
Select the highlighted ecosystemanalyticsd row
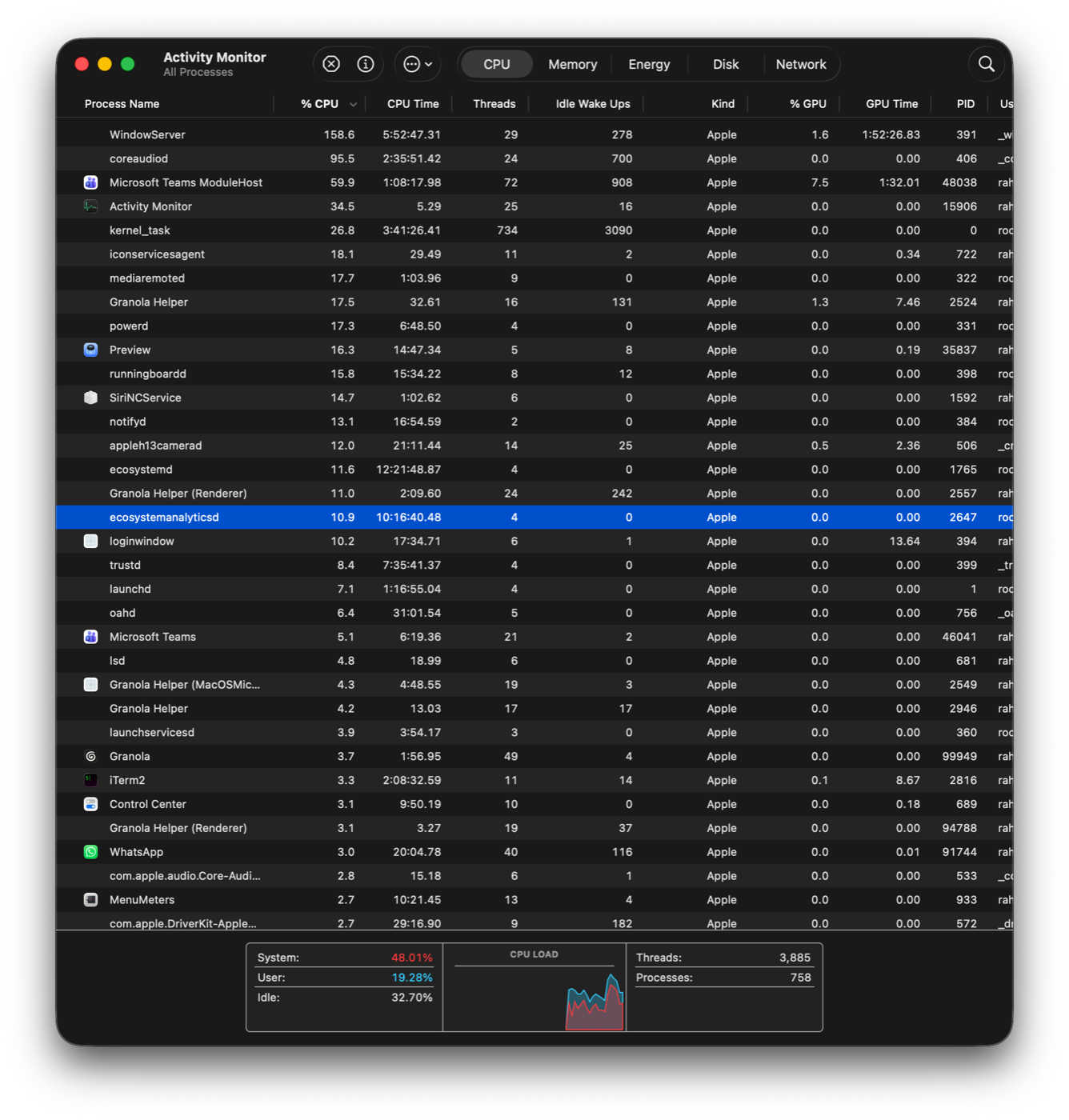[534, 518]
